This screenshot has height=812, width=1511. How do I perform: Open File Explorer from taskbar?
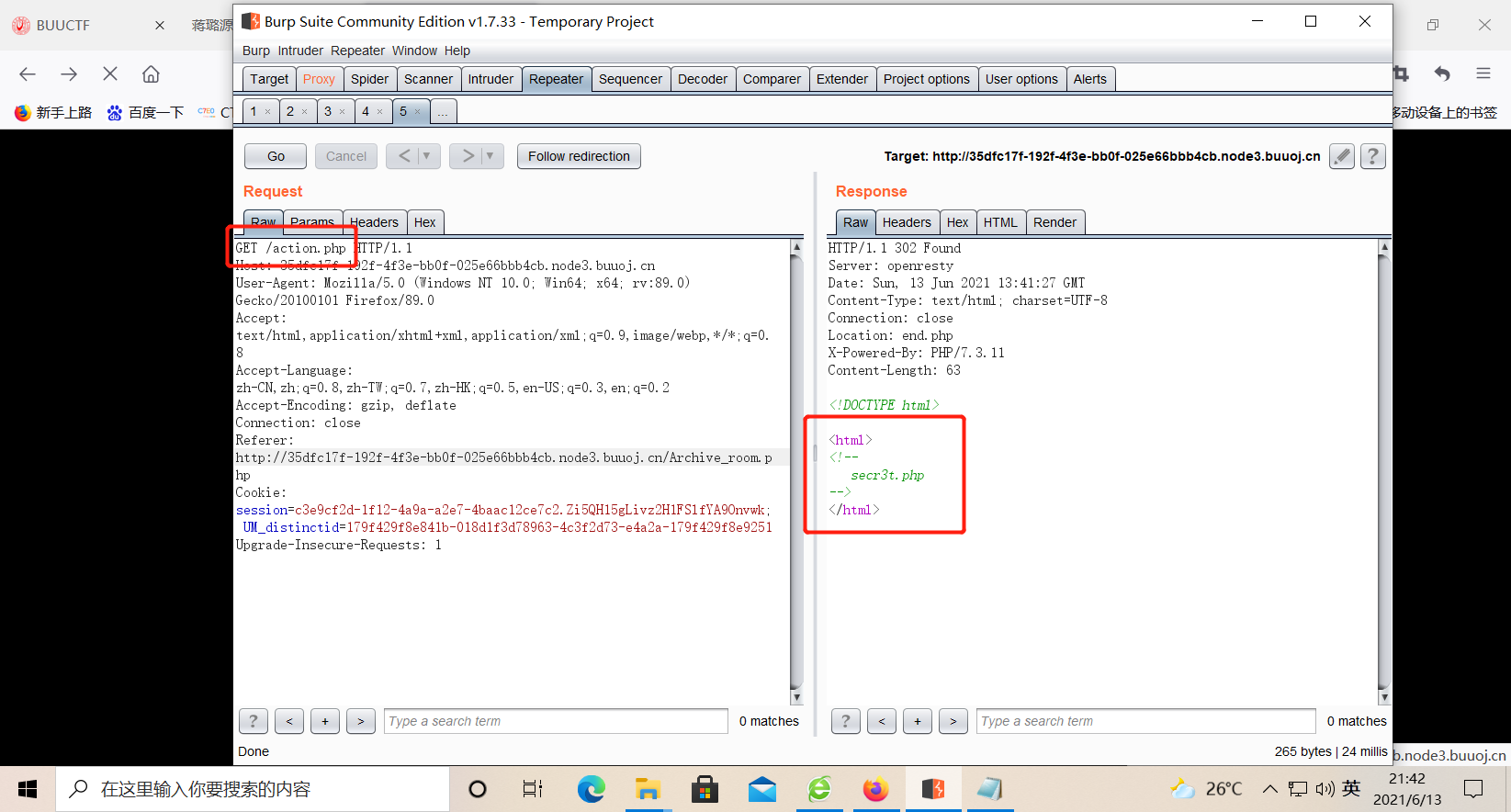[x=648, y=789]
